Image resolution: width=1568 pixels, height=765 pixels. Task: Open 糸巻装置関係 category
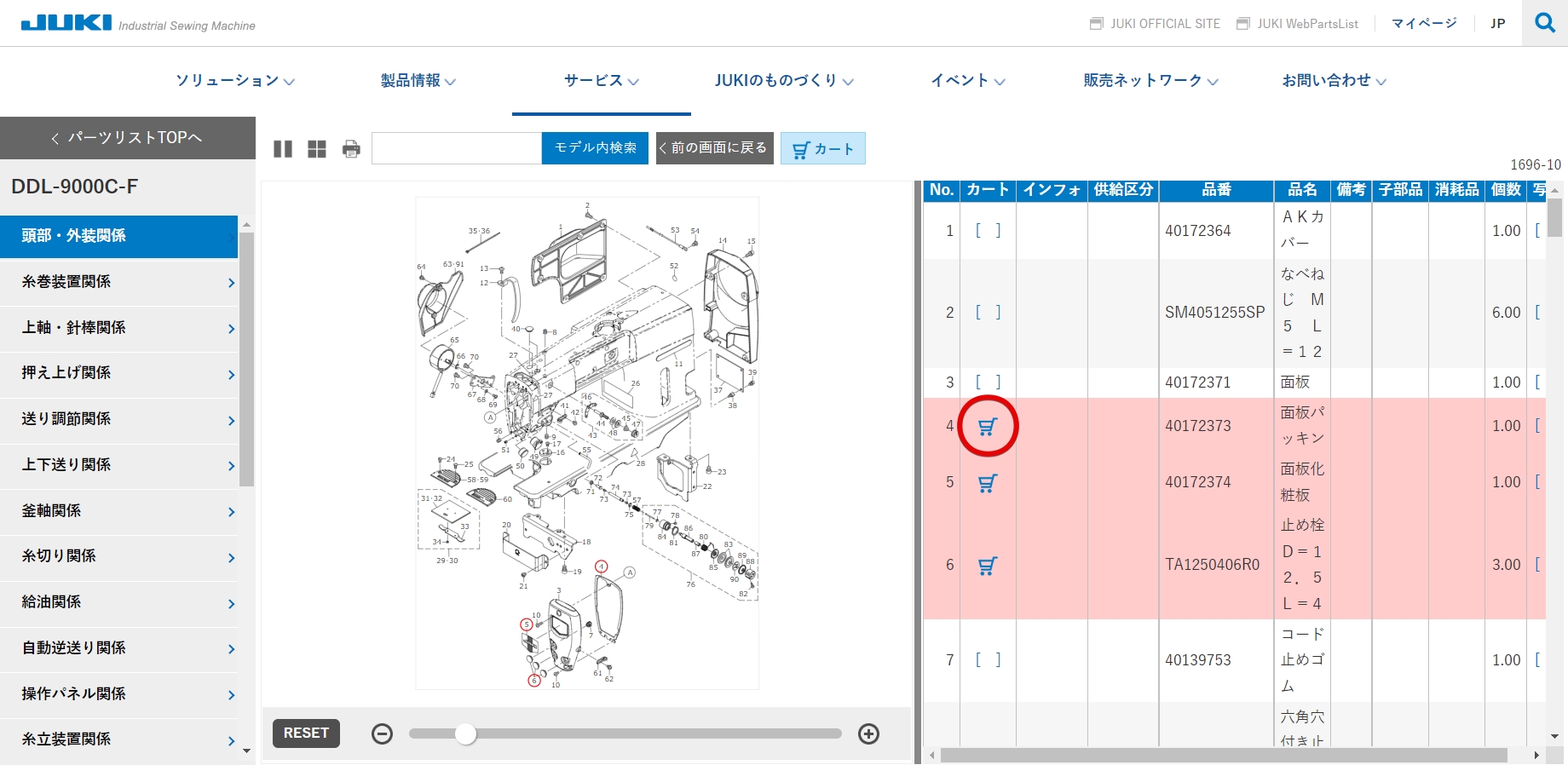pyautogui.click(x=119, y=282)
